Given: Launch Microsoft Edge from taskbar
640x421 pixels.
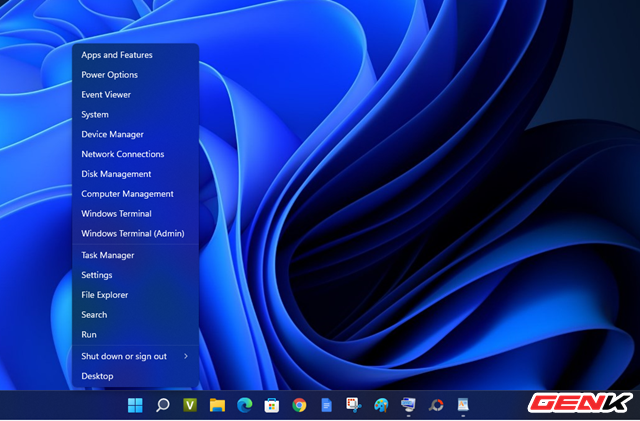Looking at the screenshot, I should click(x=244, y=405).
